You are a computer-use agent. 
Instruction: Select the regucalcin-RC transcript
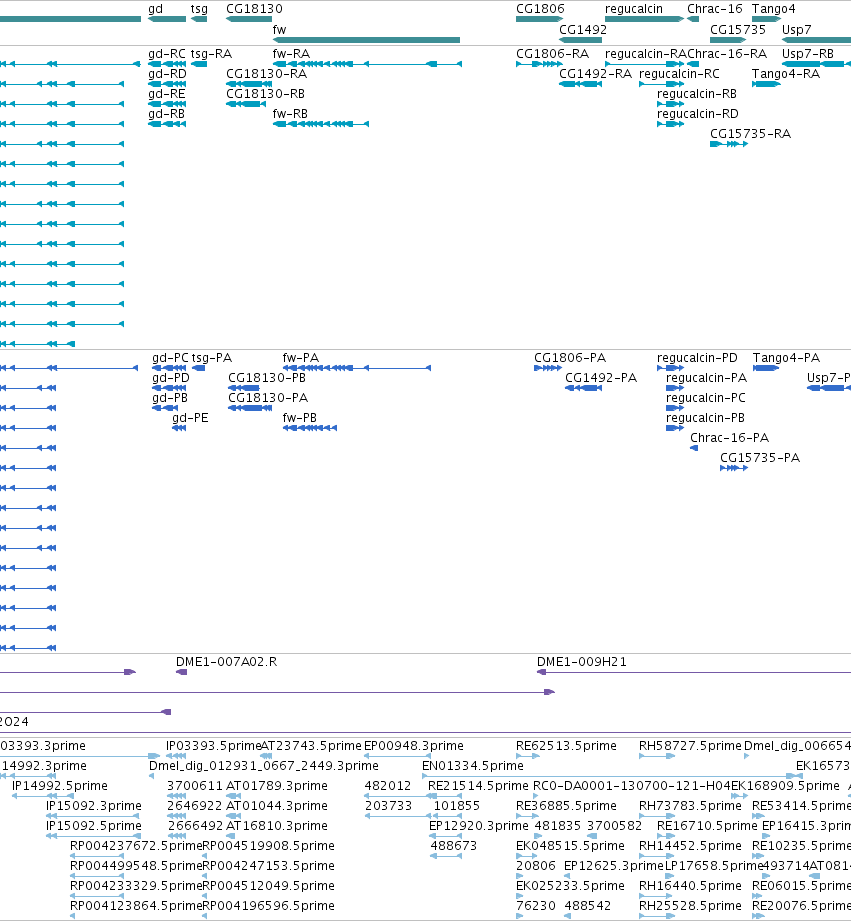(x=661, y=84)
